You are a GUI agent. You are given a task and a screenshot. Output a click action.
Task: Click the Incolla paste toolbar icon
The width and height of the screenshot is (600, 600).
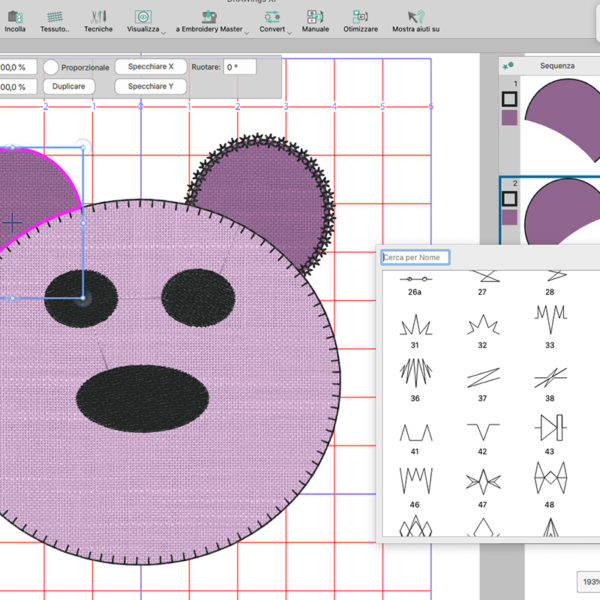[x=15, y=17]
